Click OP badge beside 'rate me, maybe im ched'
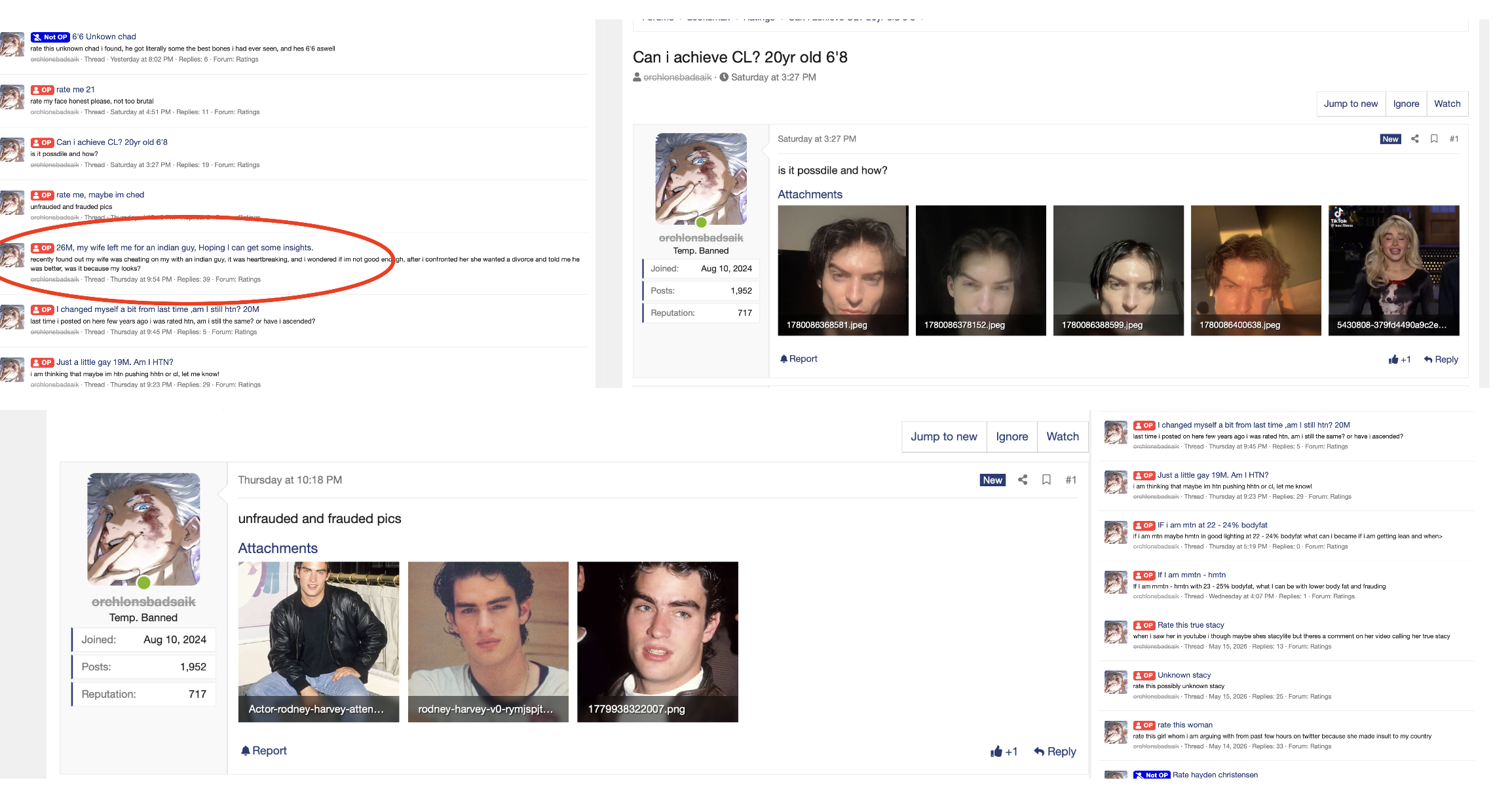The width and height of the screenshot is (1512, 789). coord(43,195)
